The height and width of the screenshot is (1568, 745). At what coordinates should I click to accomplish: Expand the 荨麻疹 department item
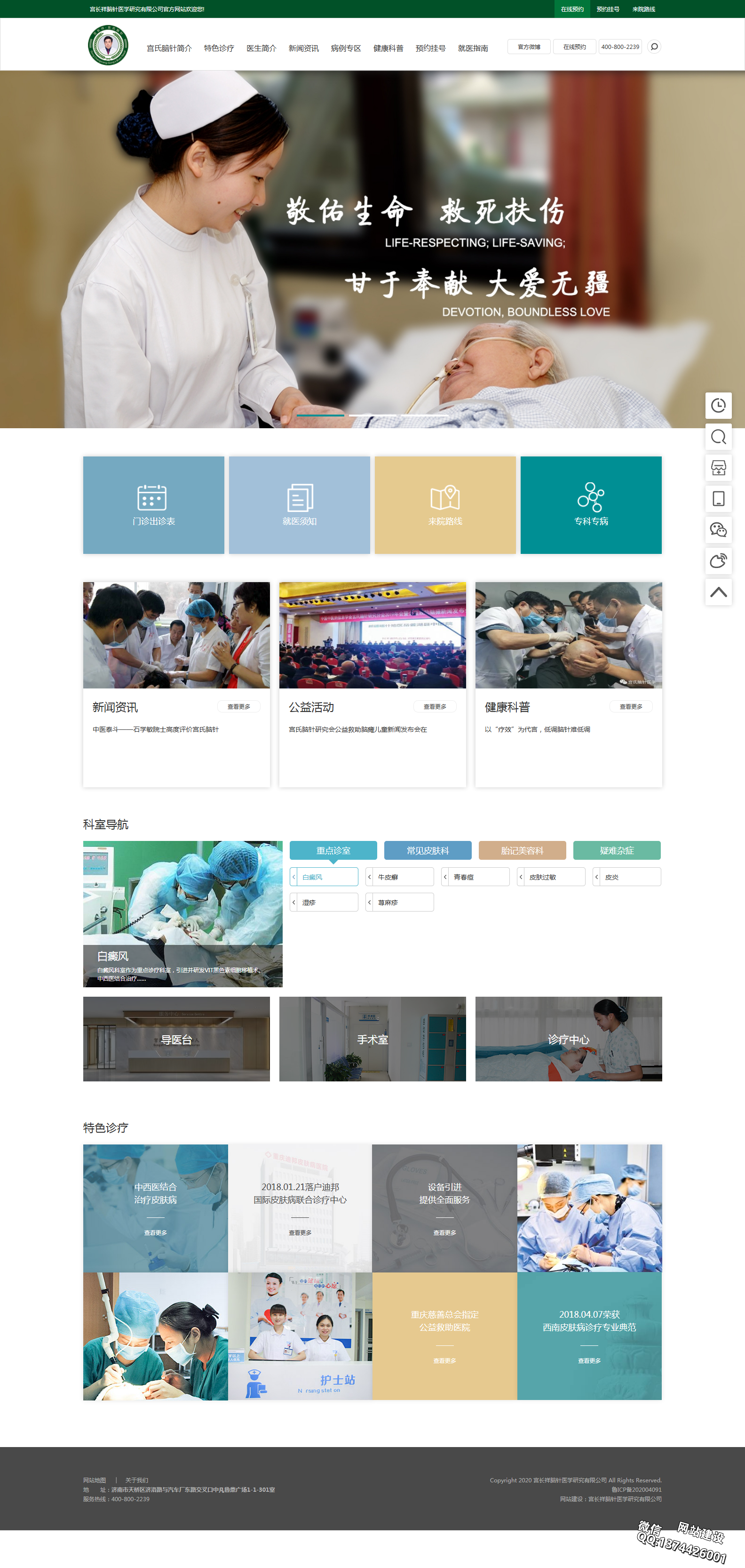[400, 902]
